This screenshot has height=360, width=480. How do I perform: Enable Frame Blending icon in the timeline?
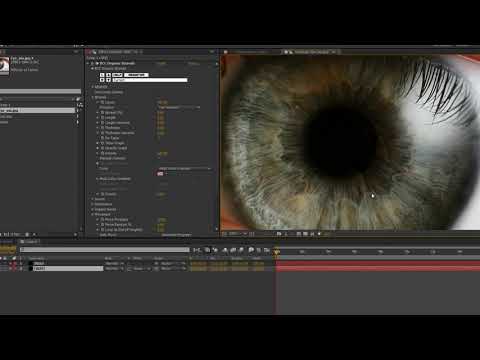233,250
